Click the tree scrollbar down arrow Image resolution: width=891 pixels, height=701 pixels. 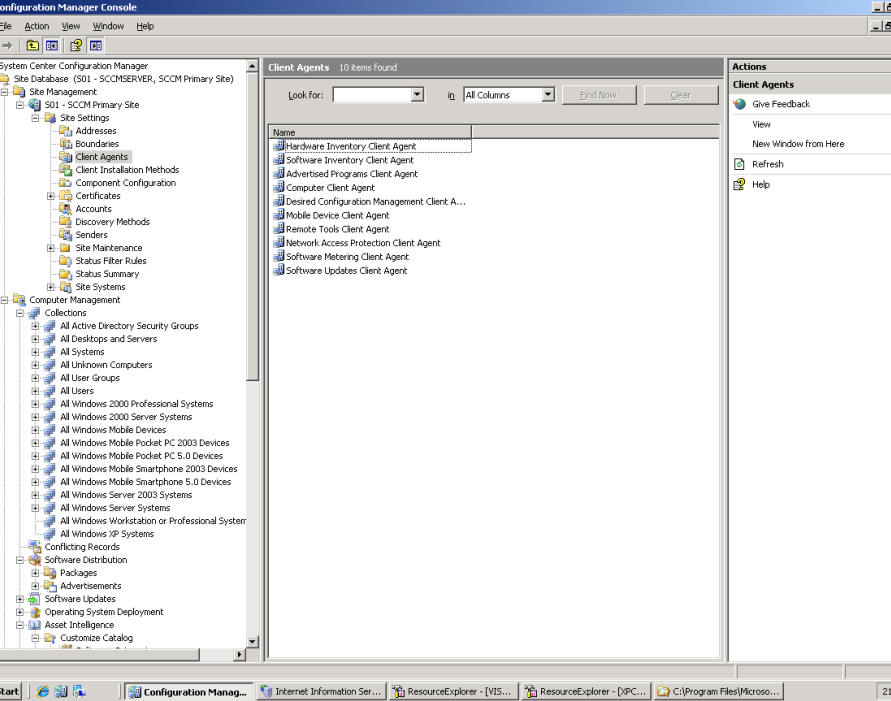click(253, 641)
